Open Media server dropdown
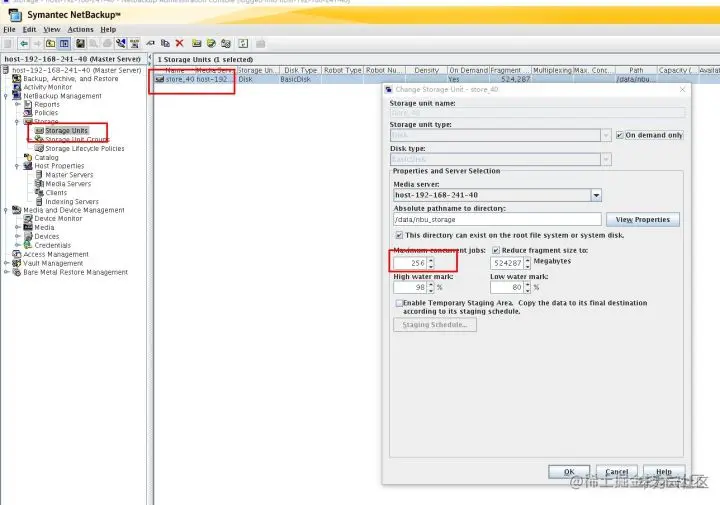This screenshot has height=505, width=720. tap(596, 195)
